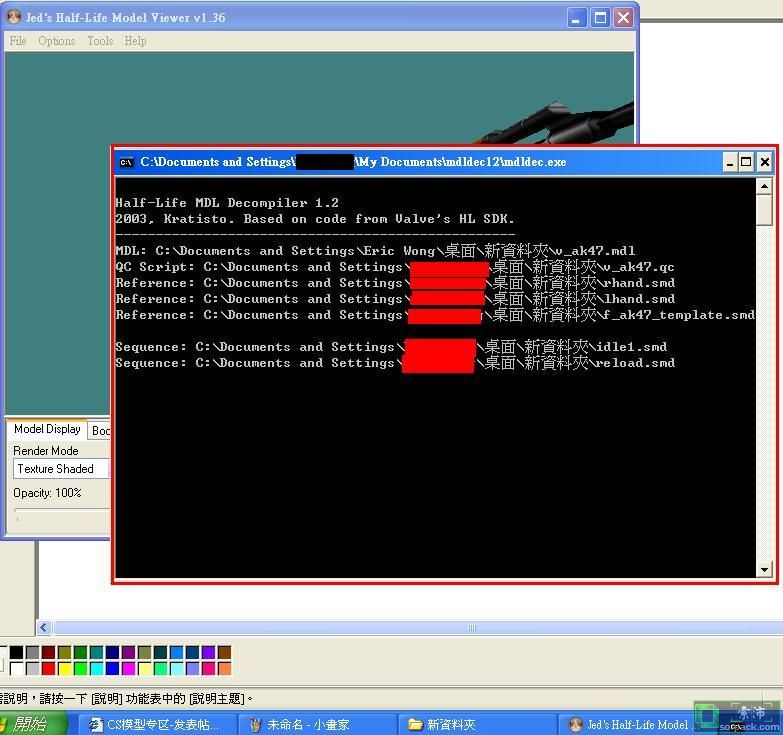Close the mdldec.exe console window
Screen dimensions: 783x735
(x=765, y=162)
